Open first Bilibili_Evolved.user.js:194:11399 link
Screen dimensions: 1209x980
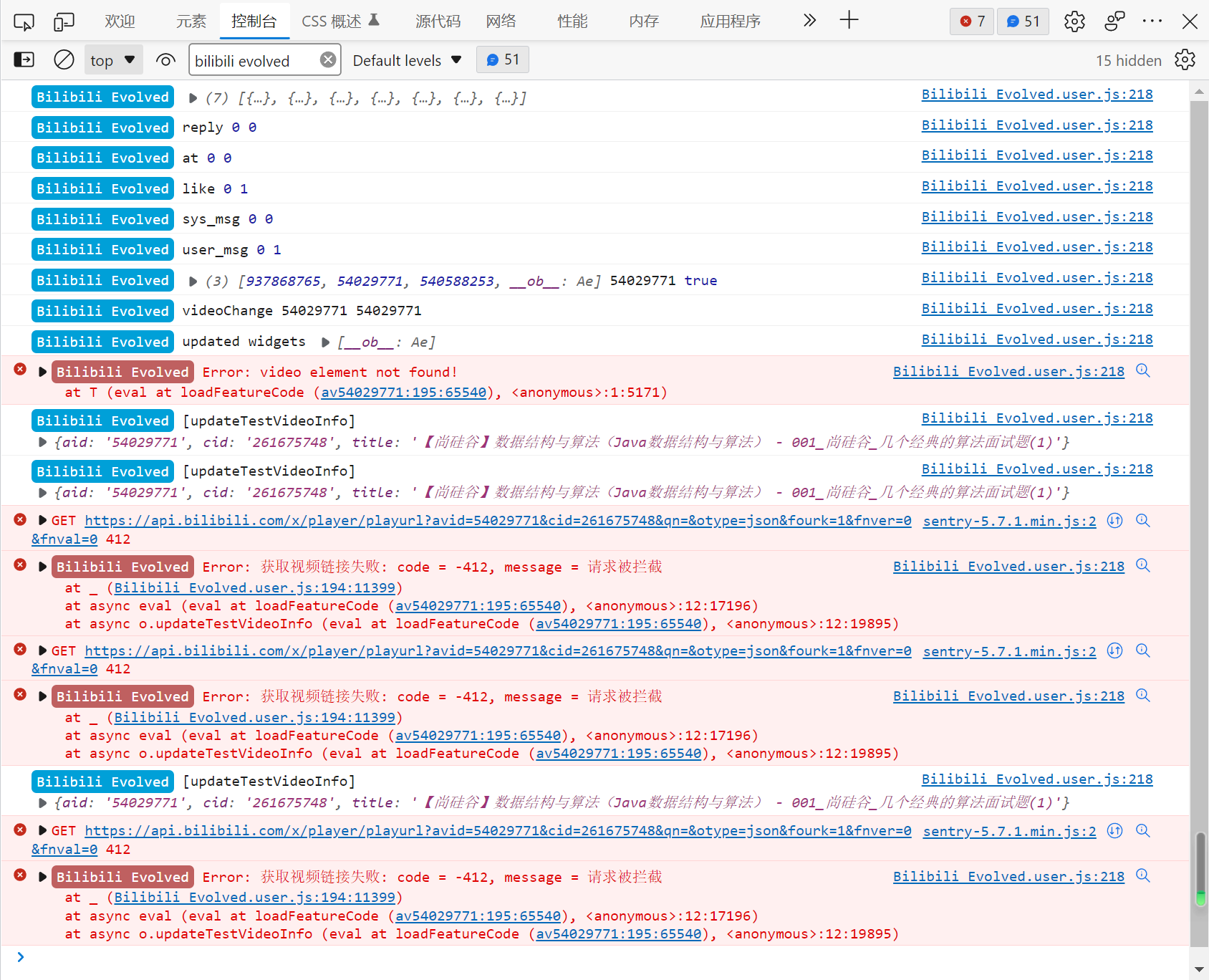(x=254, y=587)
